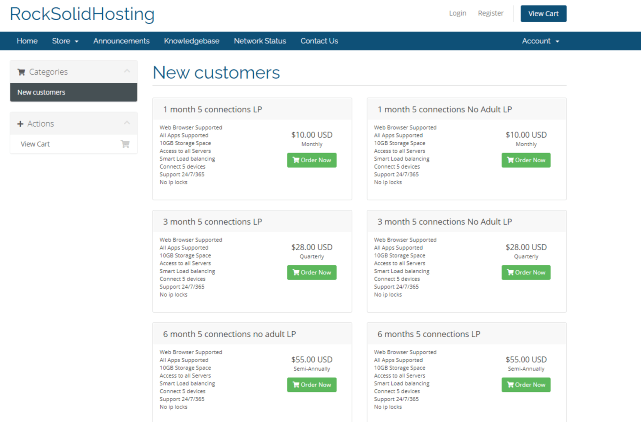Collapse the Categories panel chevron
Viewport: 641px width, 422px height.
126,72
